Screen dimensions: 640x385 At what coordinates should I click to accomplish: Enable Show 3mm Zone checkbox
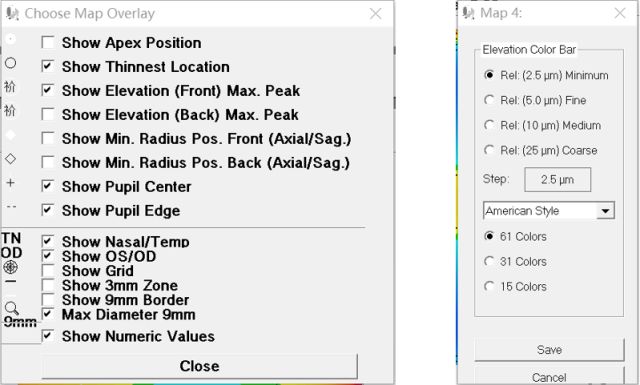tap(48, 285)
